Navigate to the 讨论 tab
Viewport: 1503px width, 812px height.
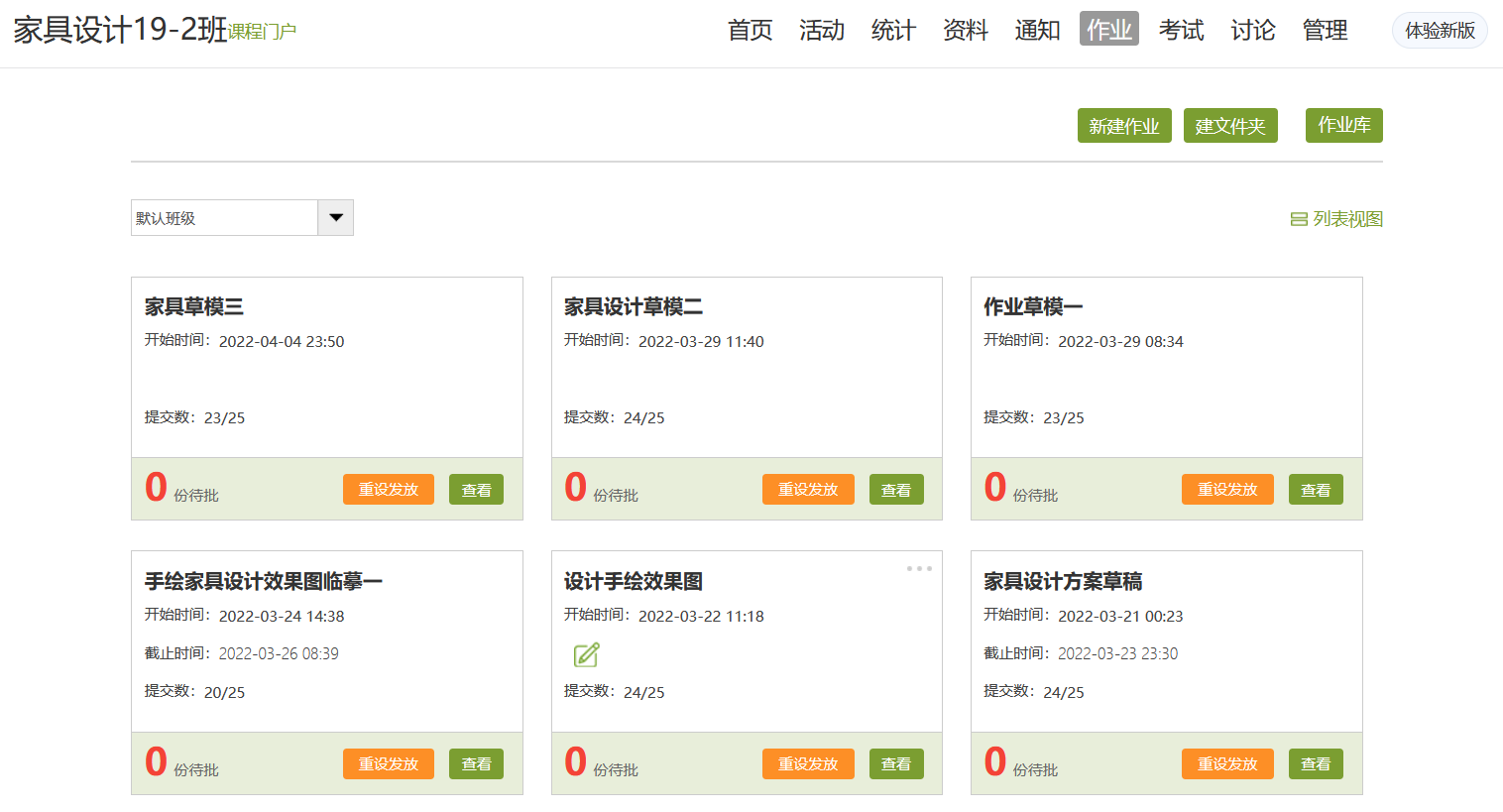(1252, 30)
